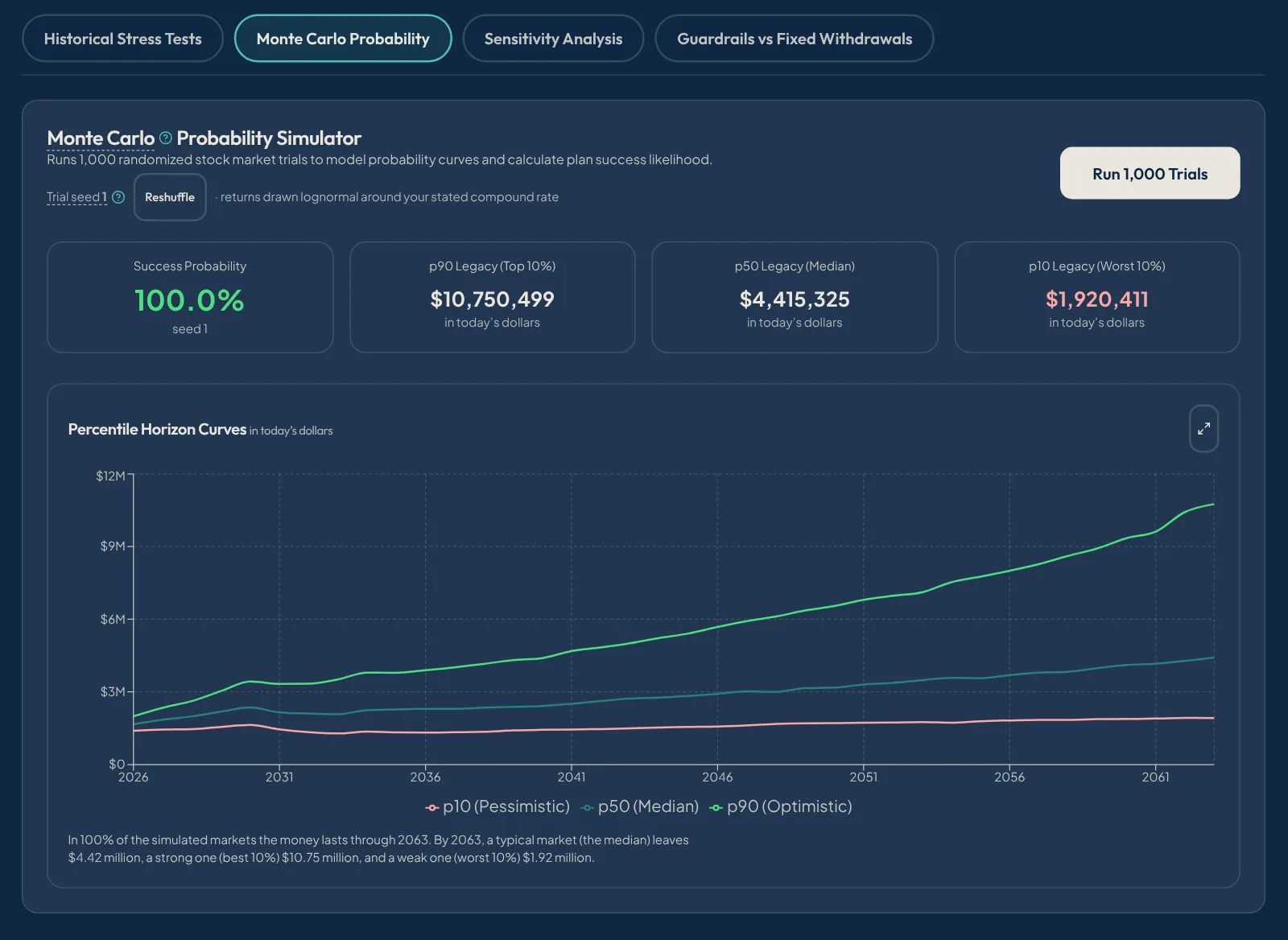Click the 2026 x-axis label

[x=133, y=777]
